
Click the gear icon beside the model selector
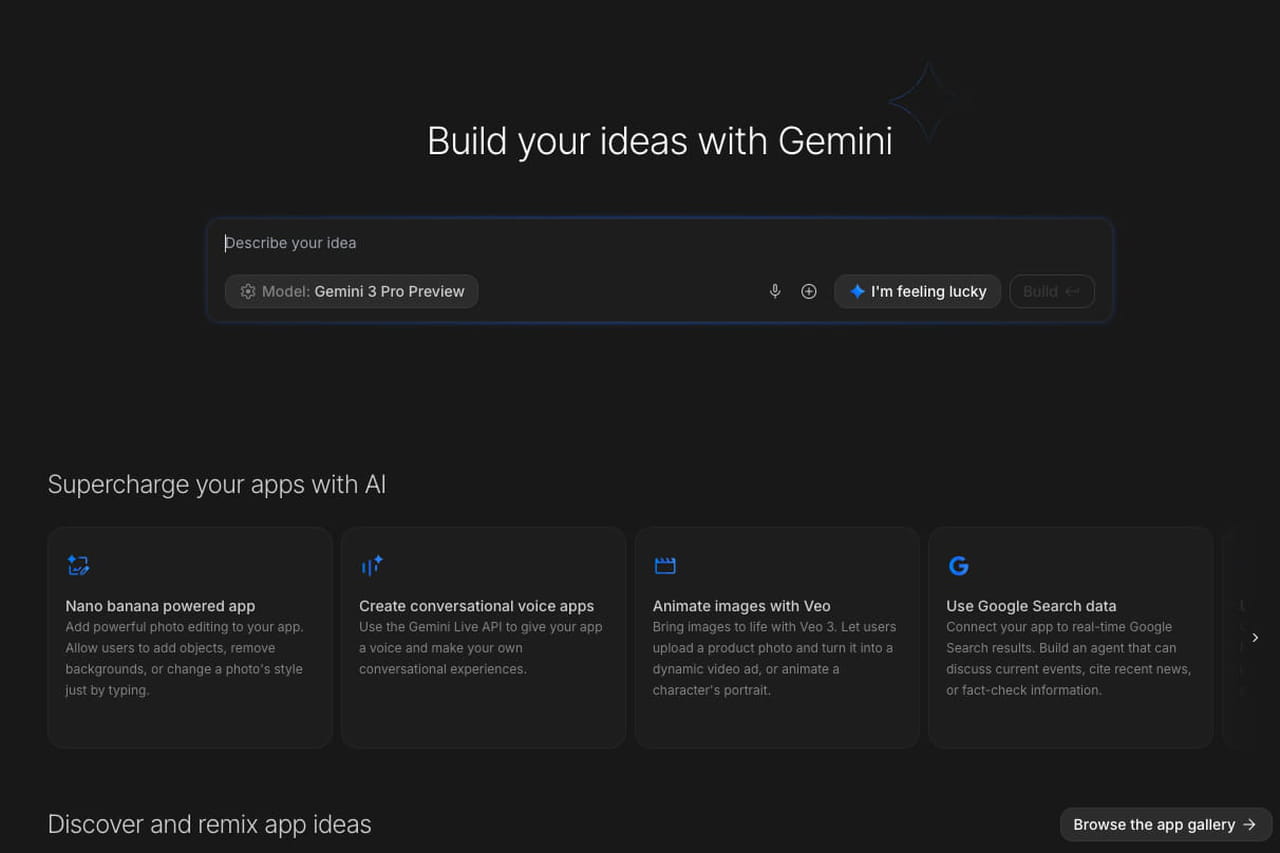247,291
